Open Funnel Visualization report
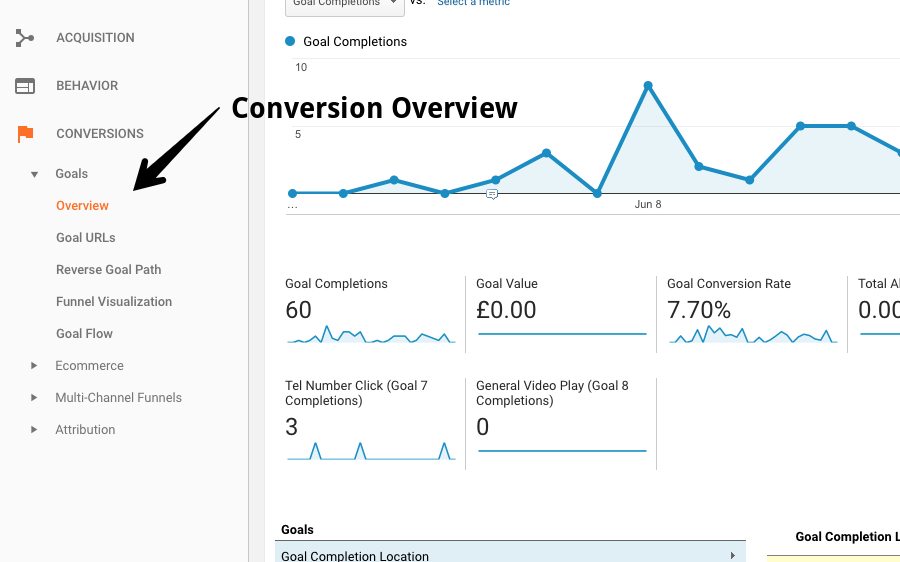The height and width of the screenshot is (562, 900). coord(114,302)
